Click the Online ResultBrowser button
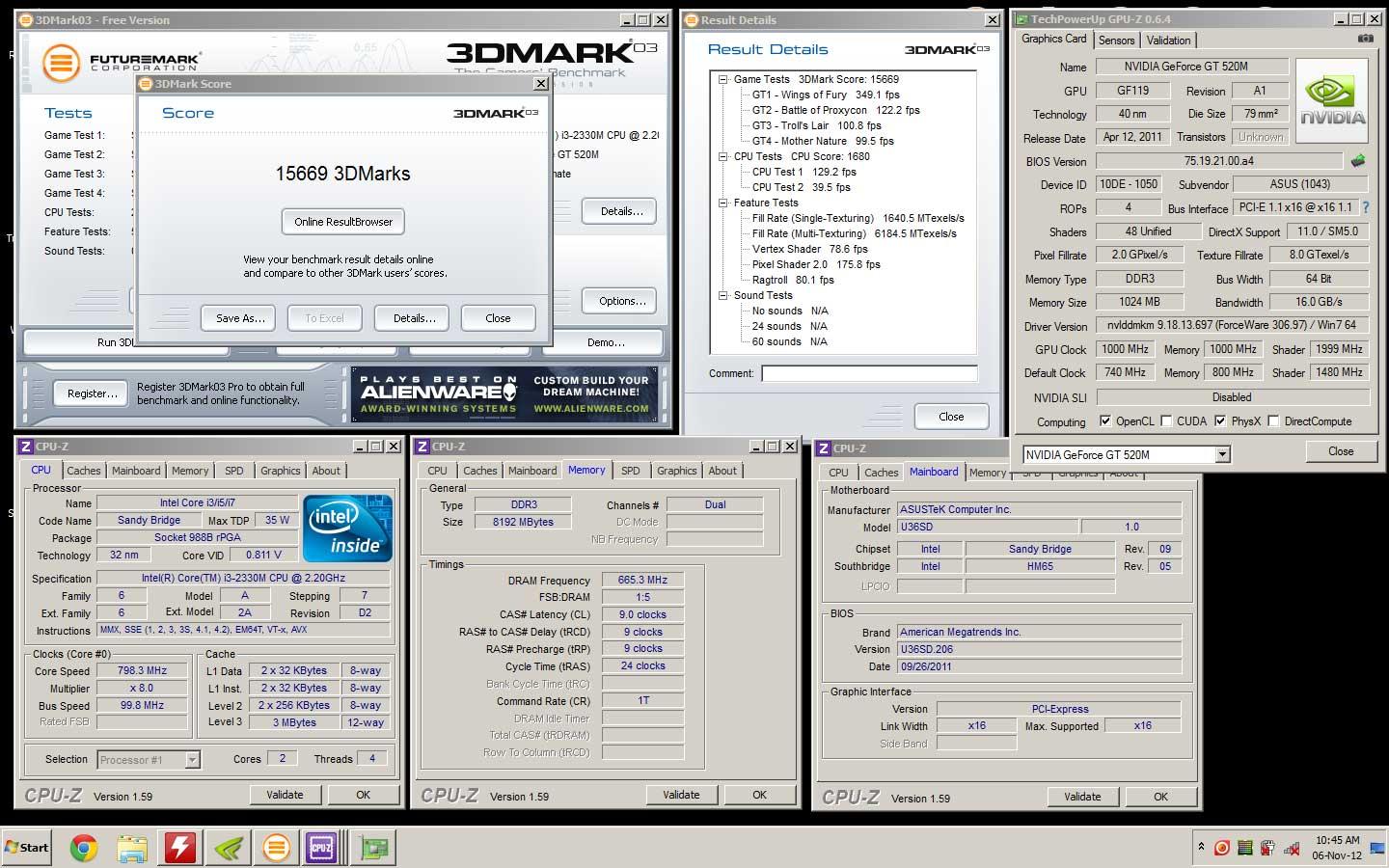The image size is (1389, 868). pos(343,222)
